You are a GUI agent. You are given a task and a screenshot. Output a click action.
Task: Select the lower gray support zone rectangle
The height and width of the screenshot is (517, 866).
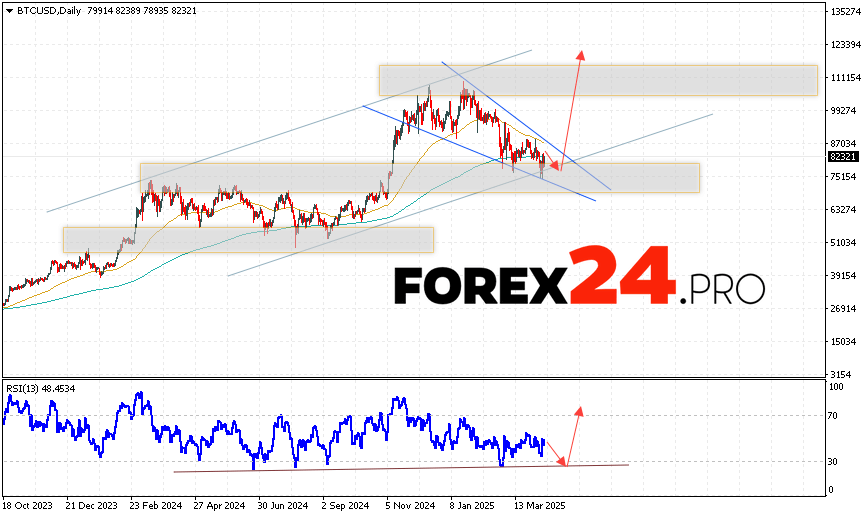click(248, 240)
